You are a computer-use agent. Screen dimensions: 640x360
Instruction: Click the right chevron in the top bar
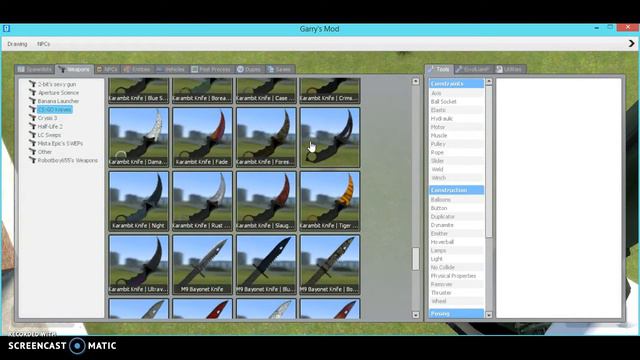tap(631, 43)
